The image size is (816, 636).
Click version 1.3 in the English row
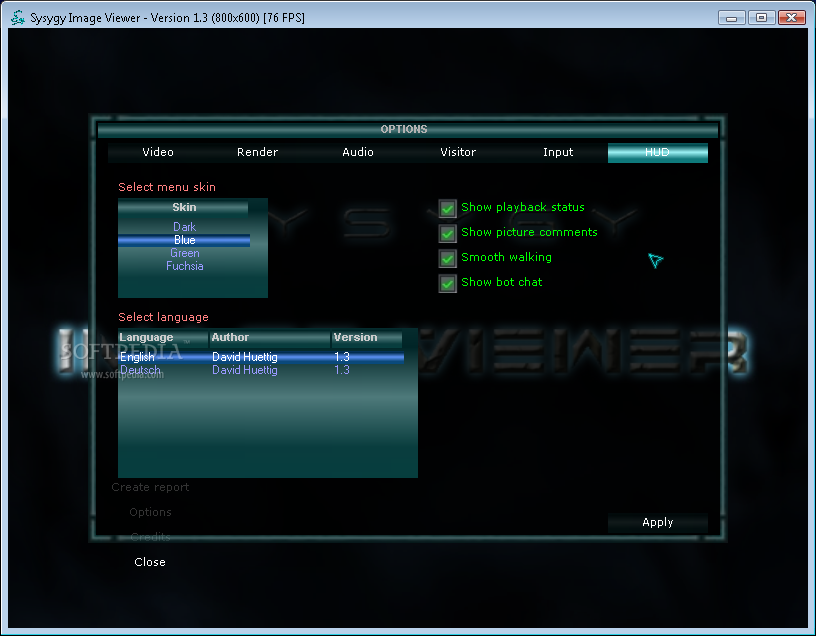[x=342, y=357]
